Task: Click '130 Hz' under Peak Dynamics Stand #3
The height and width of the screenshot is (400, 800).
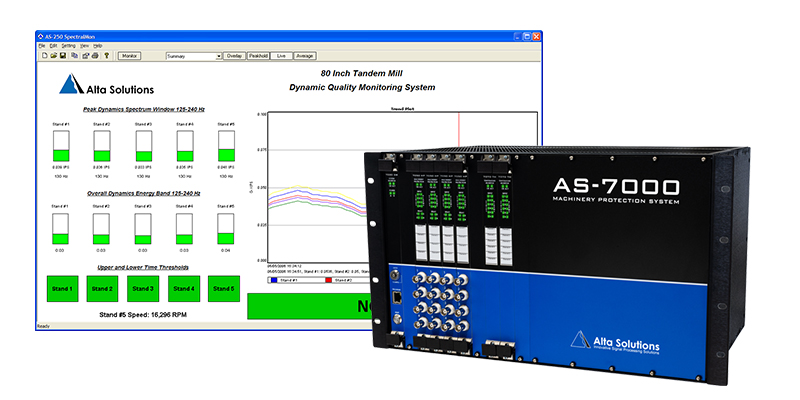Action: coord(144,177)
